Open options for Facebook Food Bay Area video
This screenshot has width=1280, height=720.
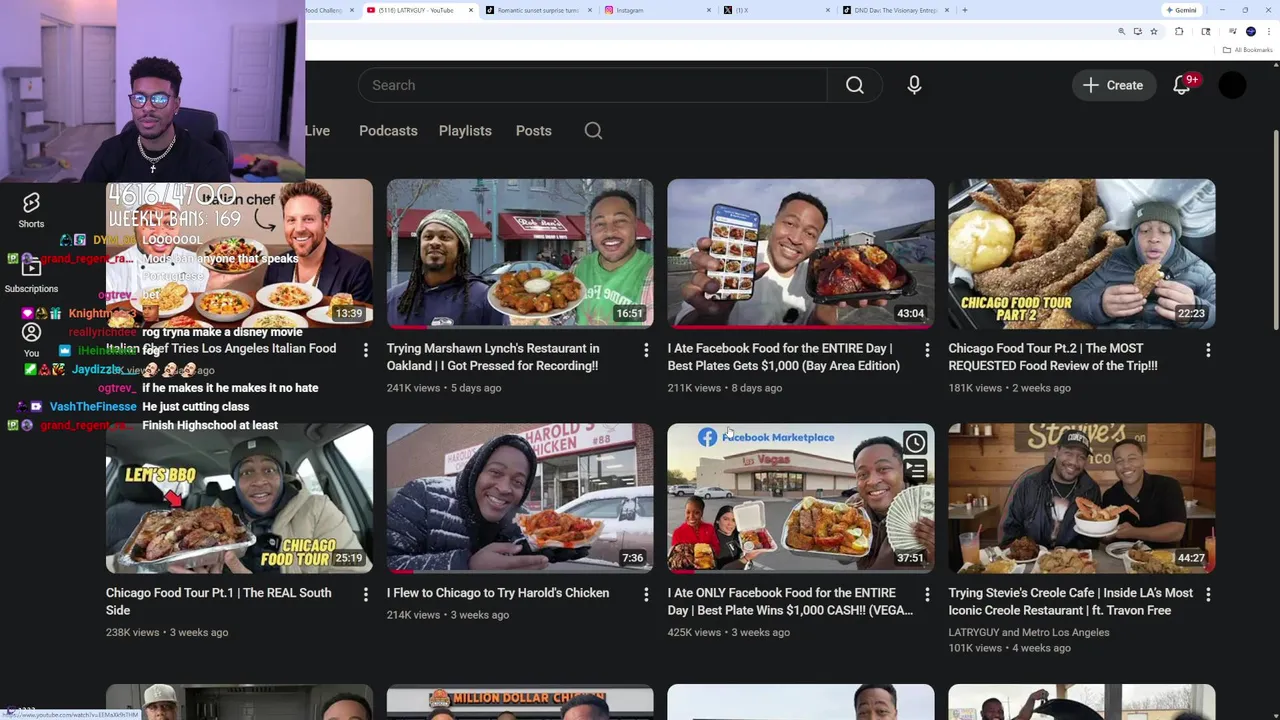(927, 350)
